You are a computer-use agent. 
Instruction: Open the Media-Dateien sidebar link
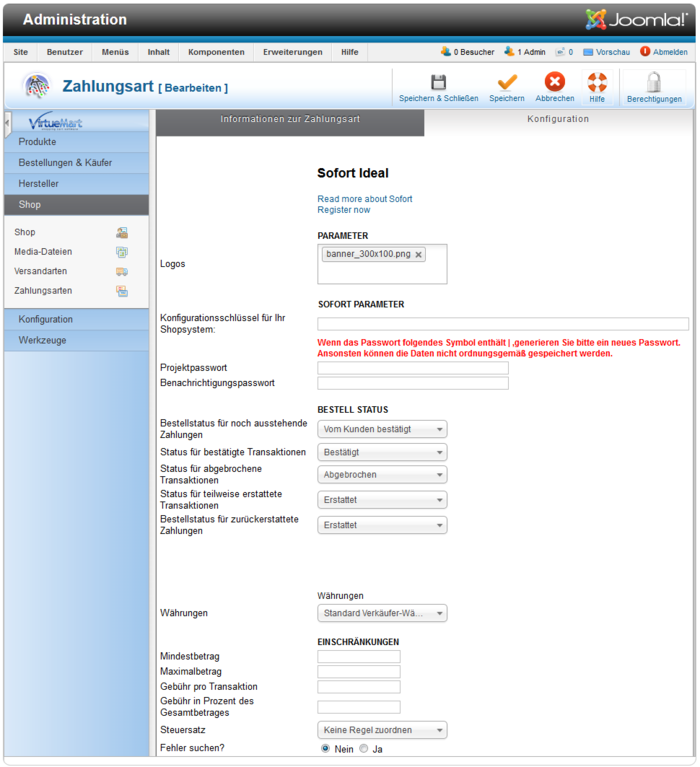tap(43, 251)
